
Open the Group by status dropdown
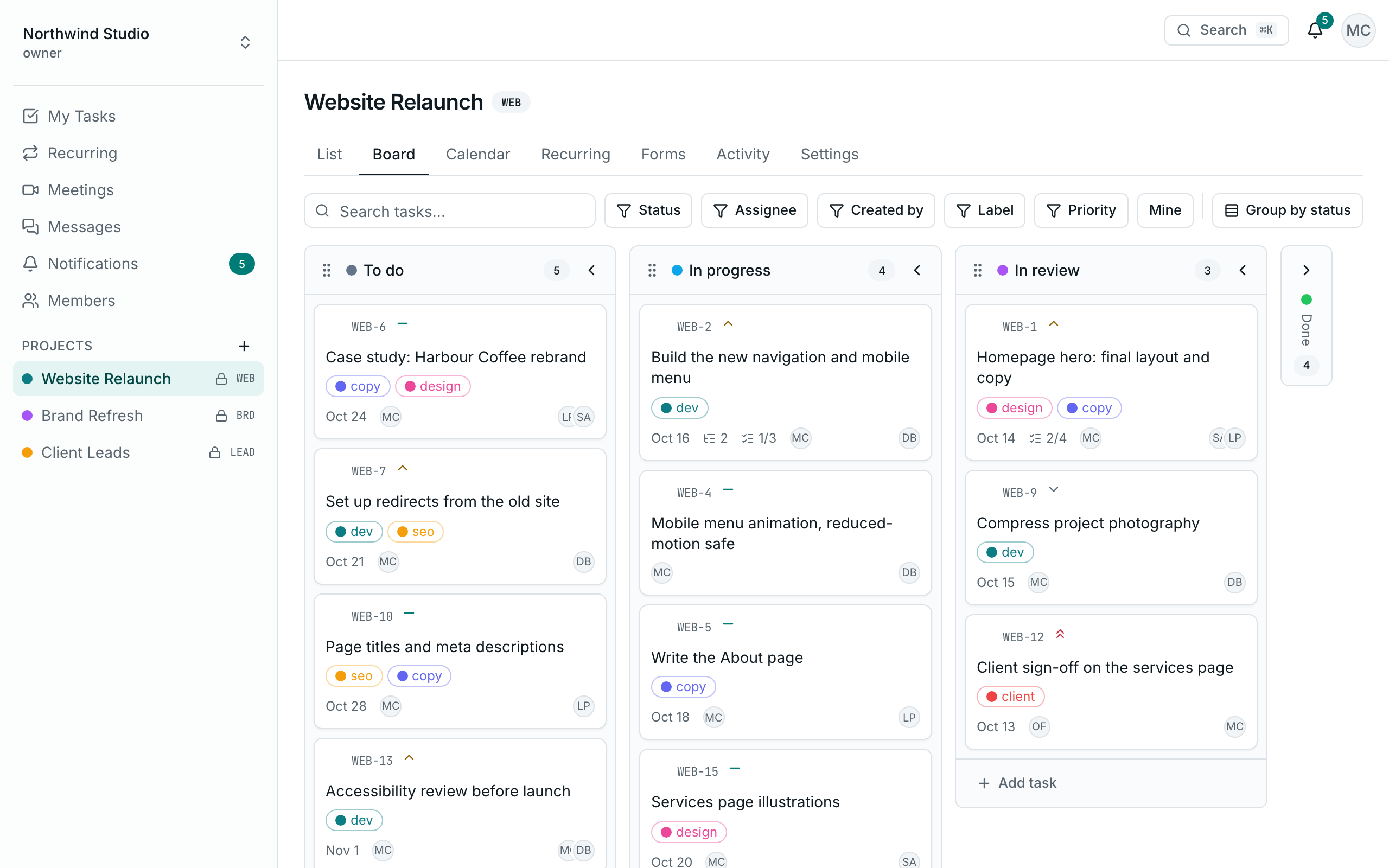[1287, 210]
